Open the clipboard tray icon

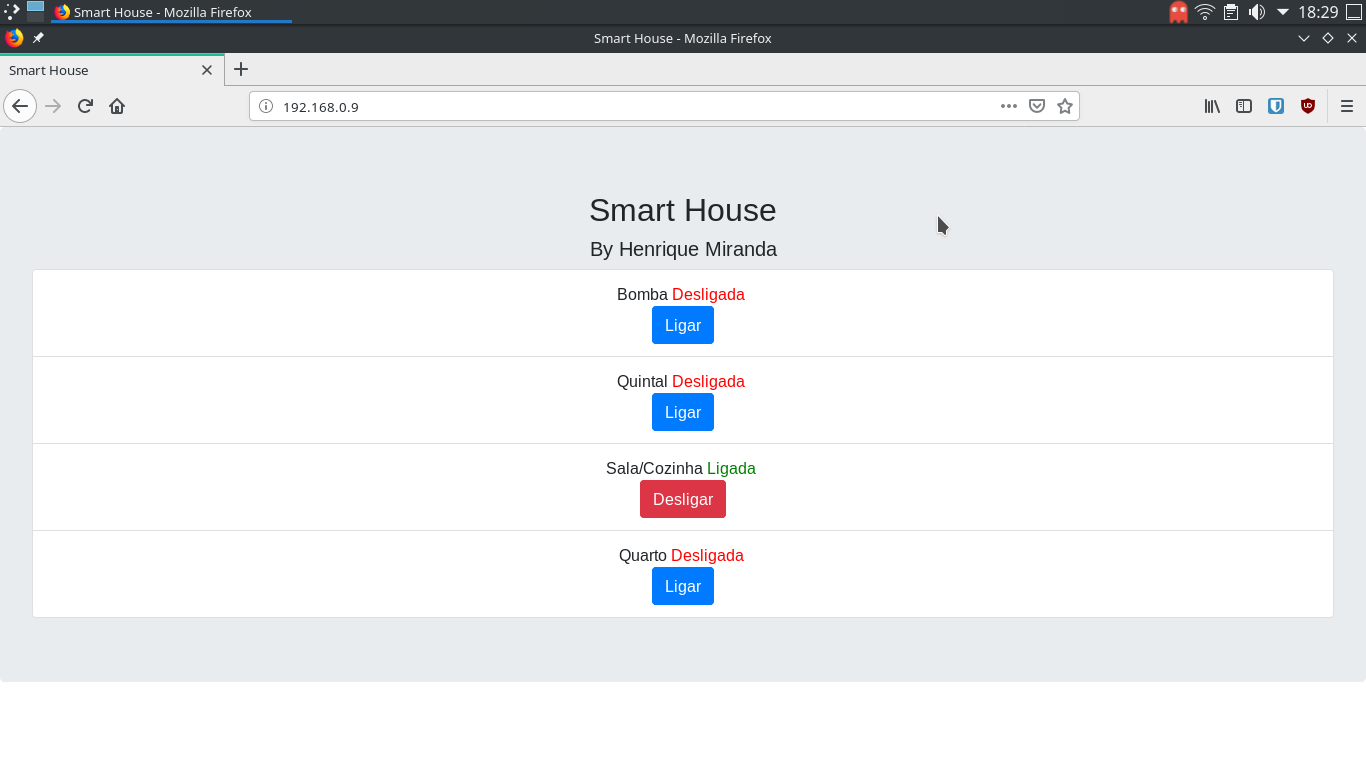click(x=1231, y=12)
